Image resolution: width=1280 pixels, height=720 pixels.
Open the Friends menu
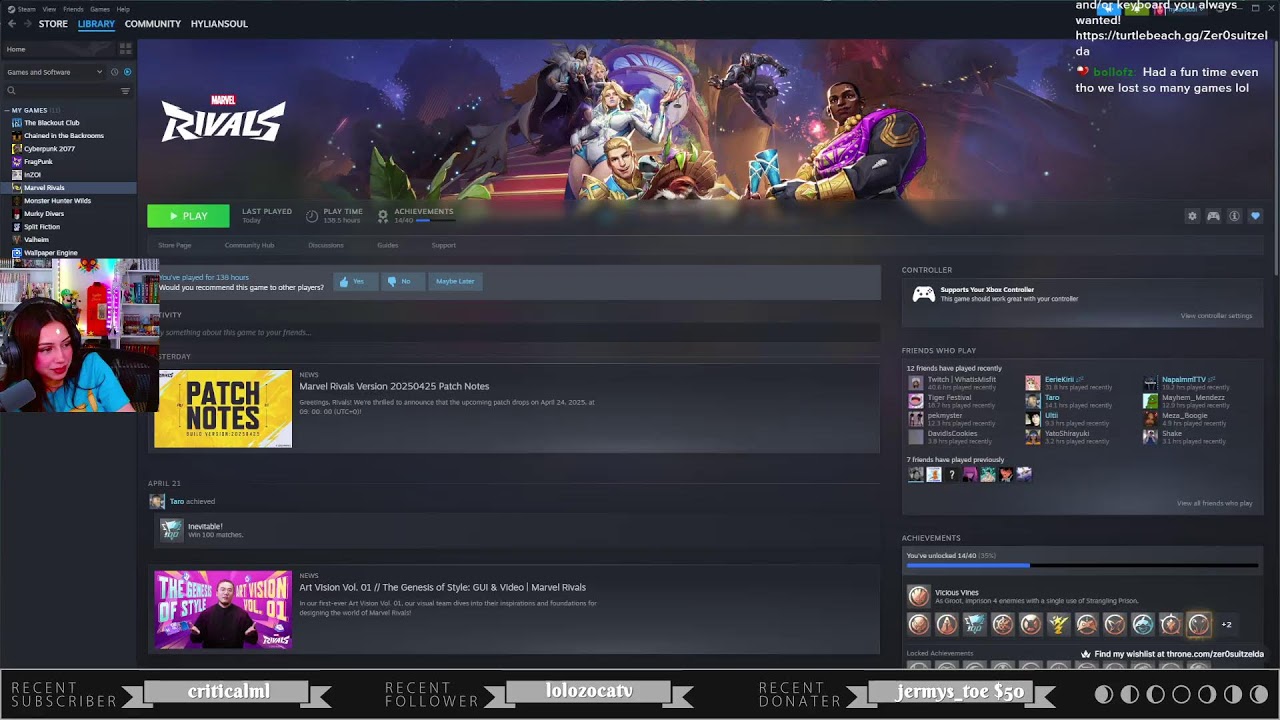pyautogui.click(x=73, y=9)
